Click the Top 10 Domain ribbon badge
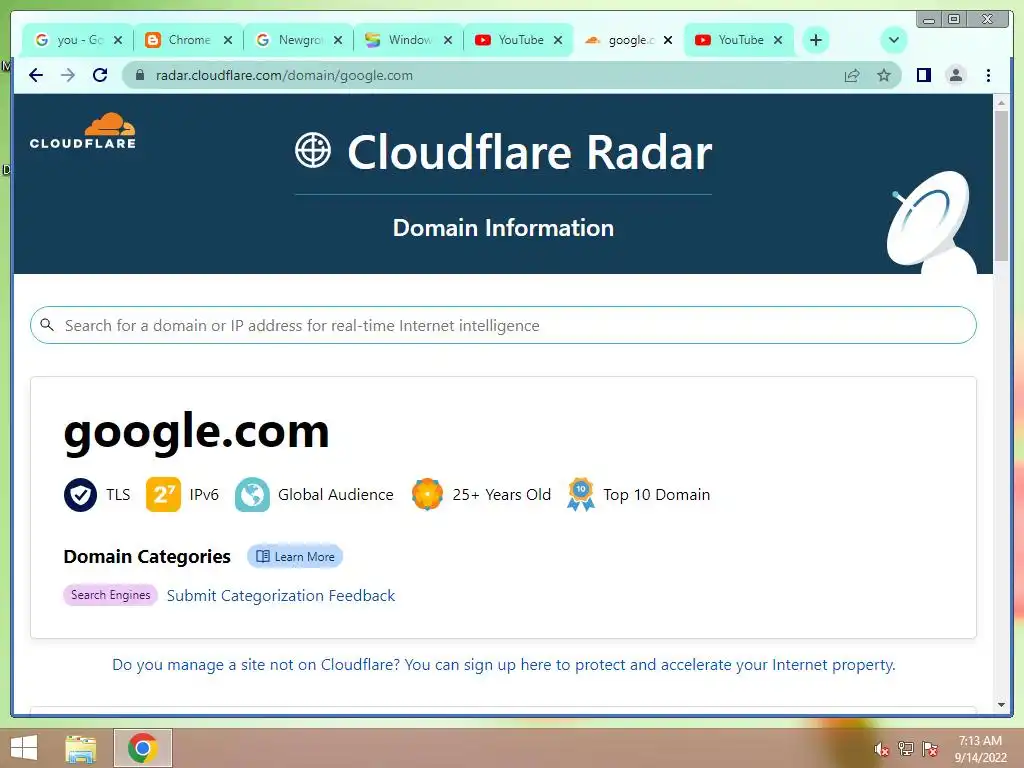Screen dimensions: 1024x768 581,494
